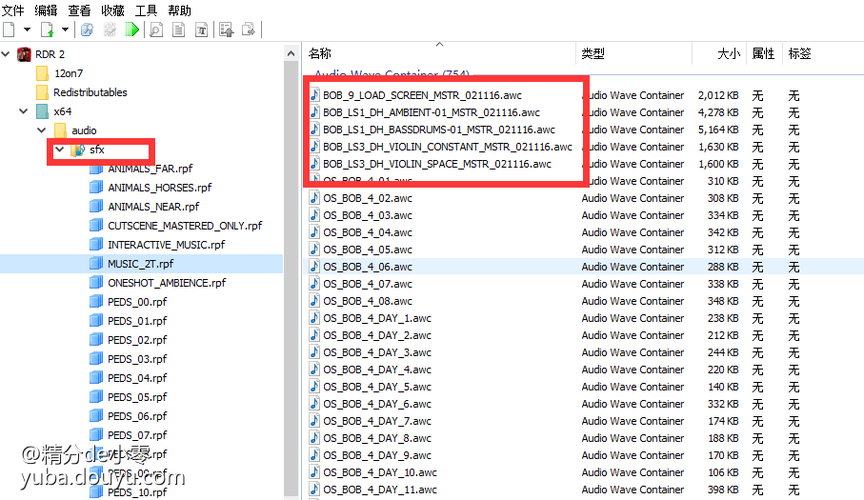
Task: Open the 收藏 menu
Action: [x=112, y=10]
